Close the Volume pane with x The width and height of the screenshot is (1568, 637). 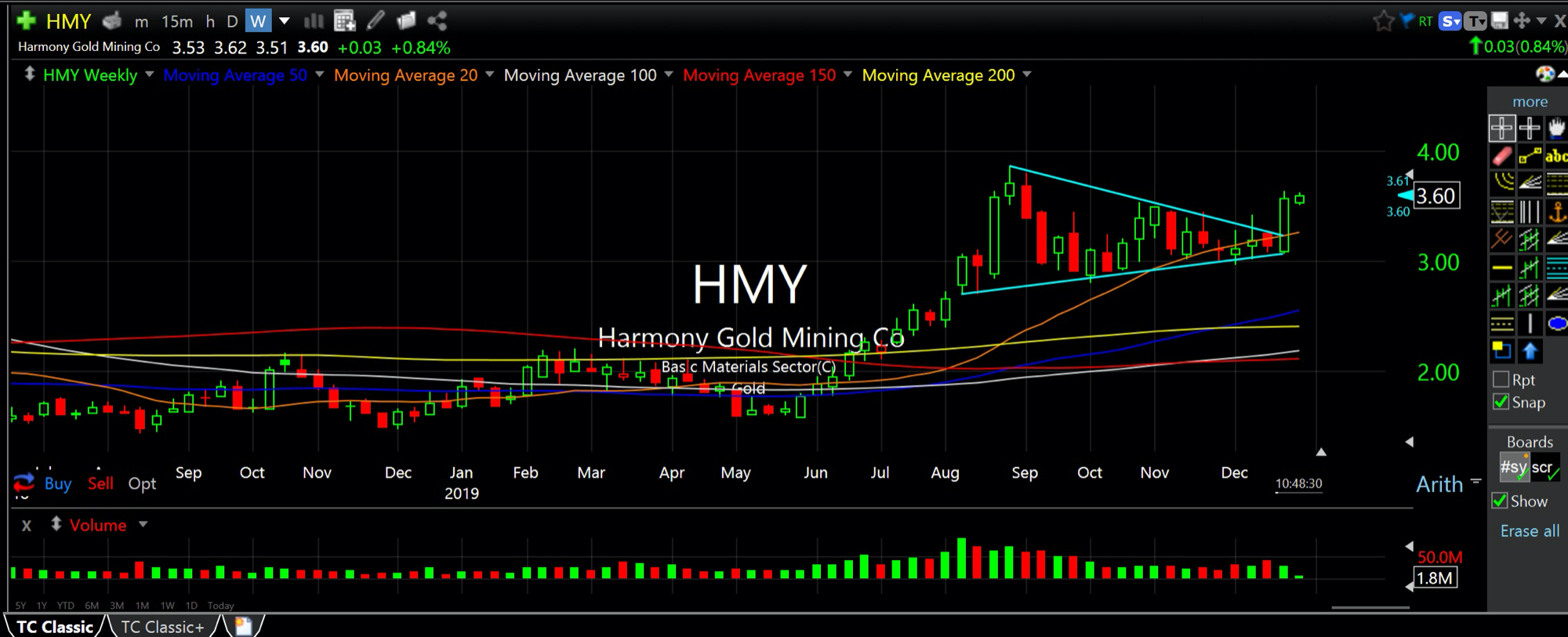point(27,526)
